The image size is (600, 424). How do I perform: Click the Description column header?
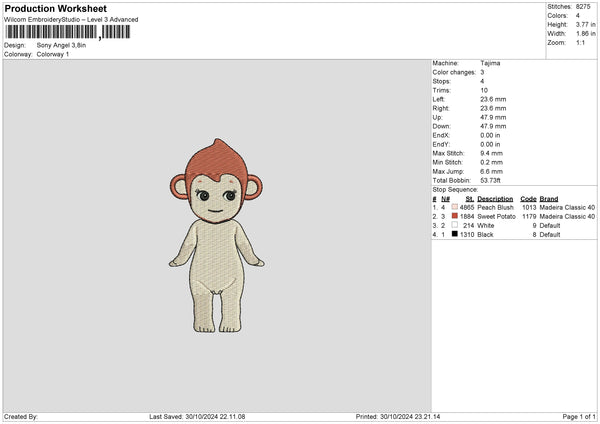(495, 199)
